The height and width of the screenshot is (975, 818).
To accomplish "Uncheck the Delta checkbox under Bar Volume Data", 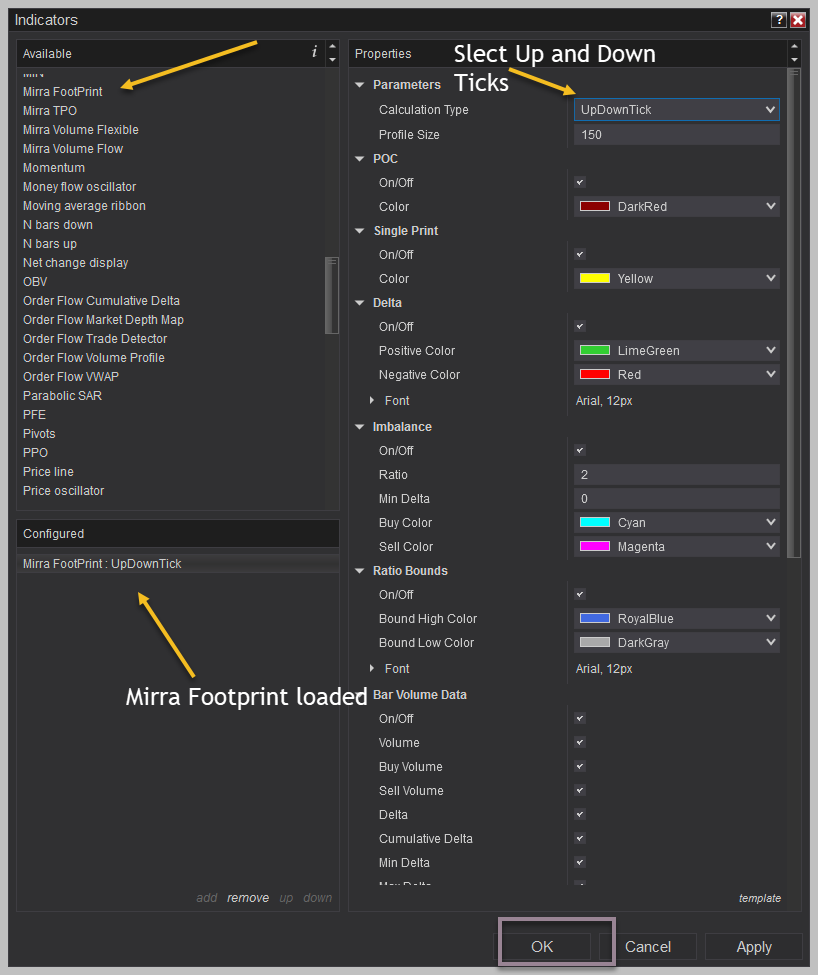I will point(580,815).
